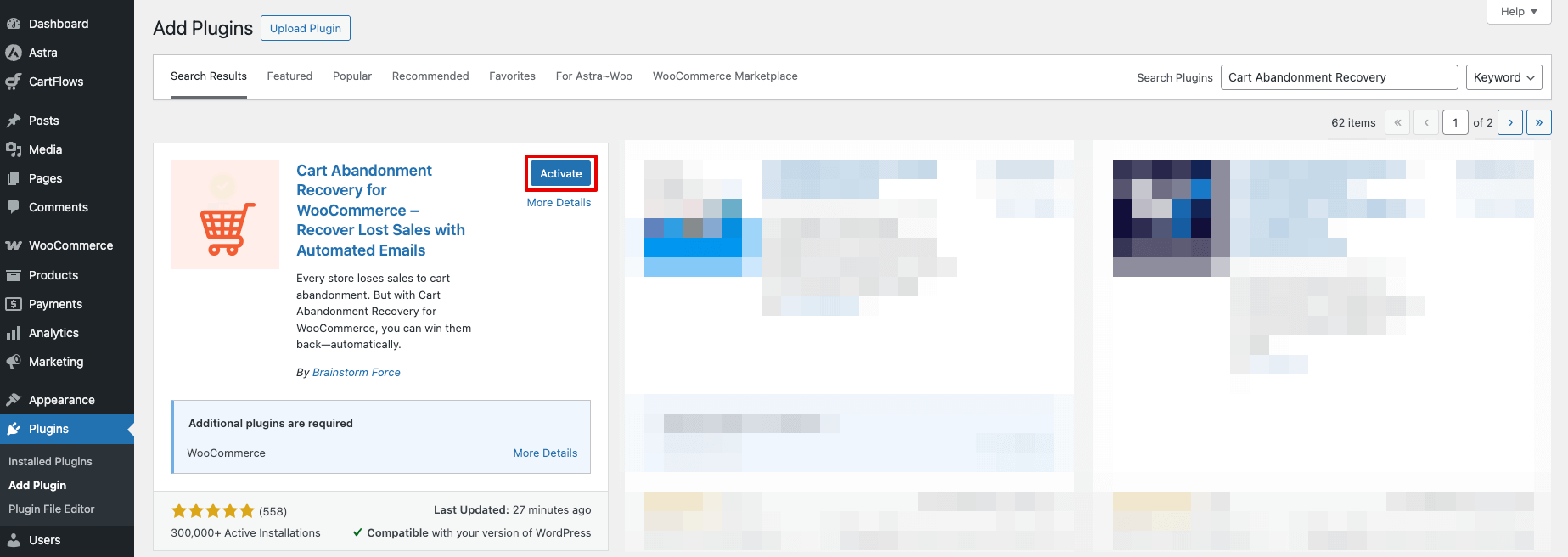Click the Users person icon

pyautogui.click(x=14, y=540)
